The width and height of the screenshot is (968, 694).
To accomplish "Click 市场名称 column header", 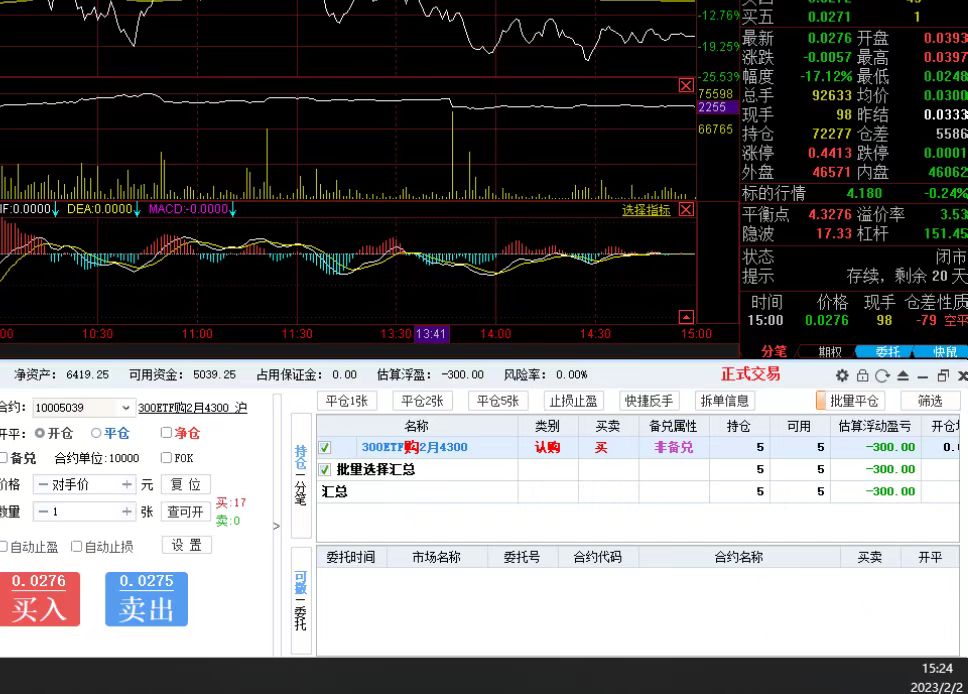I will pyautogui.click(x=436, y=557).
